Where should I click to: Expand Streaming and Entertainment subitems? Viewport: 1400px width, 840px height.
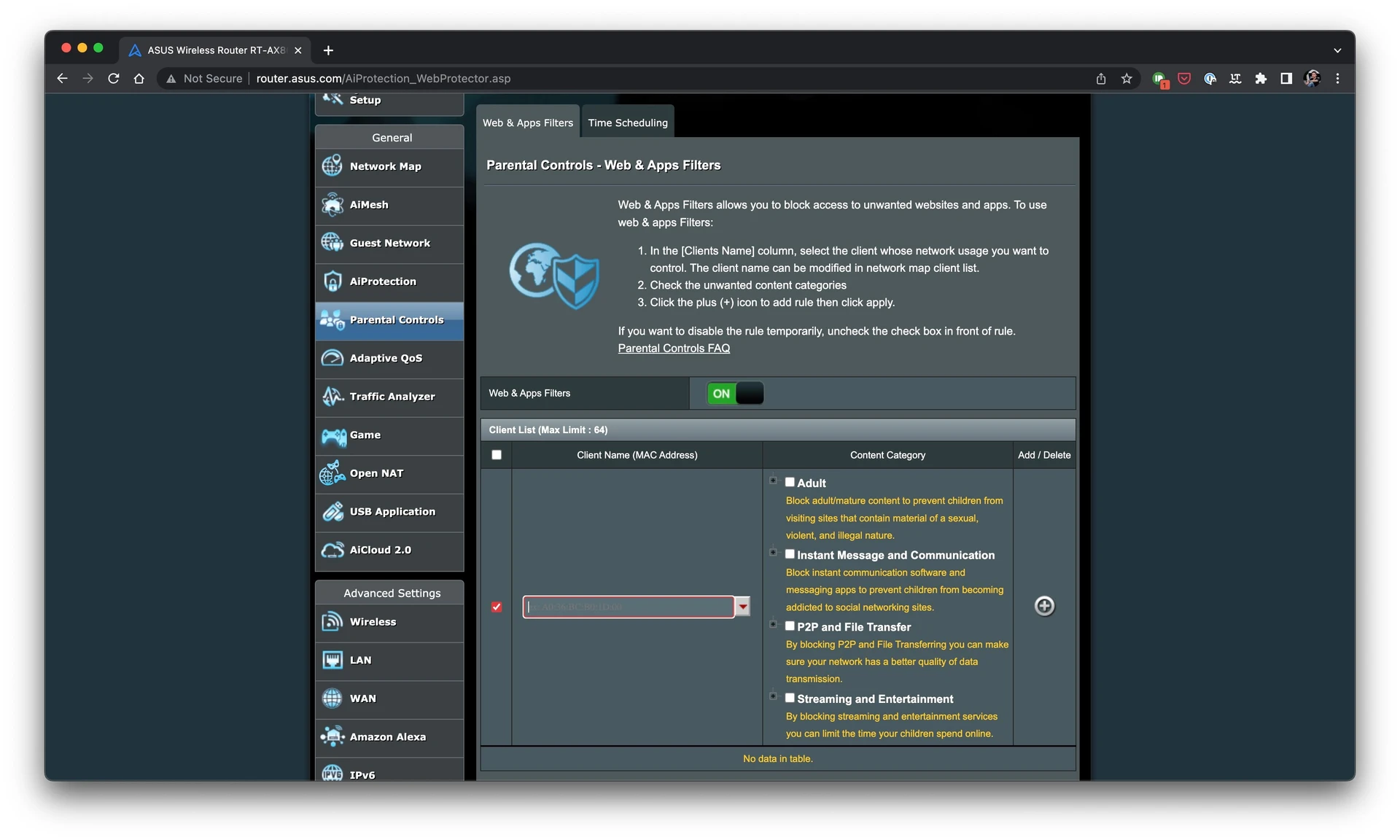tap(773, 696)
